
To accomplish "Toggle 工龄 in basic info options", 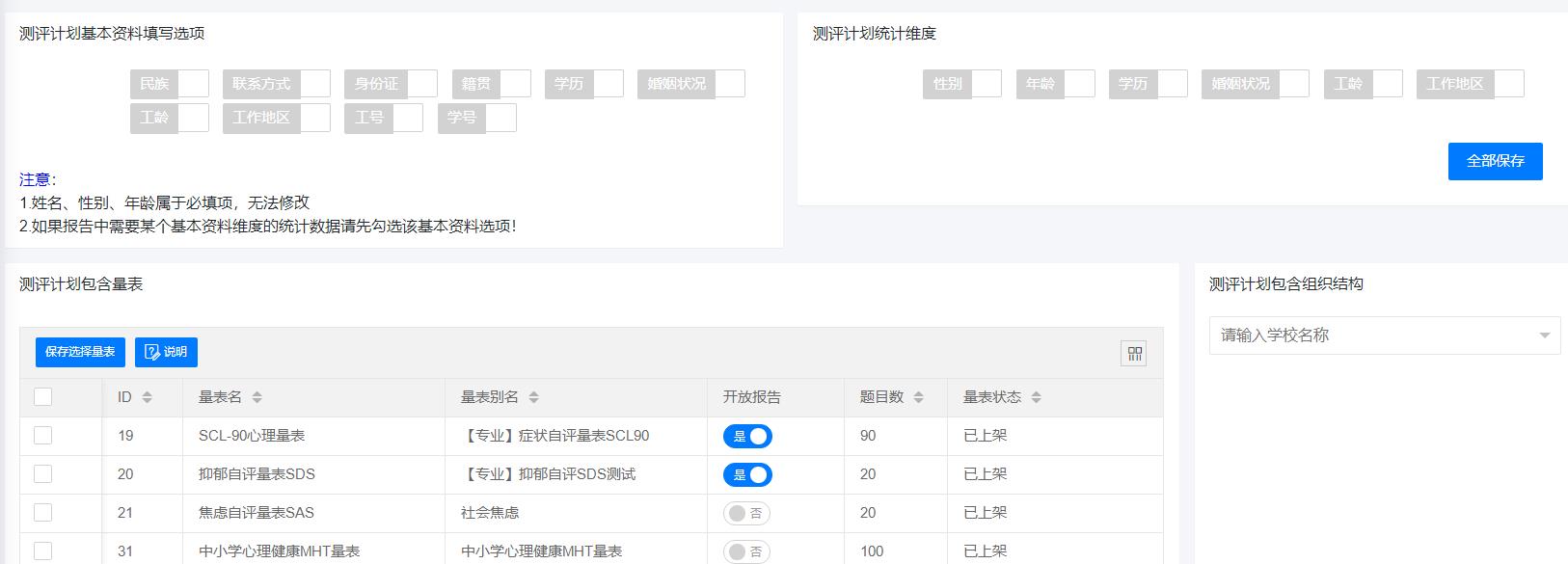I will (x=170, y=118).
